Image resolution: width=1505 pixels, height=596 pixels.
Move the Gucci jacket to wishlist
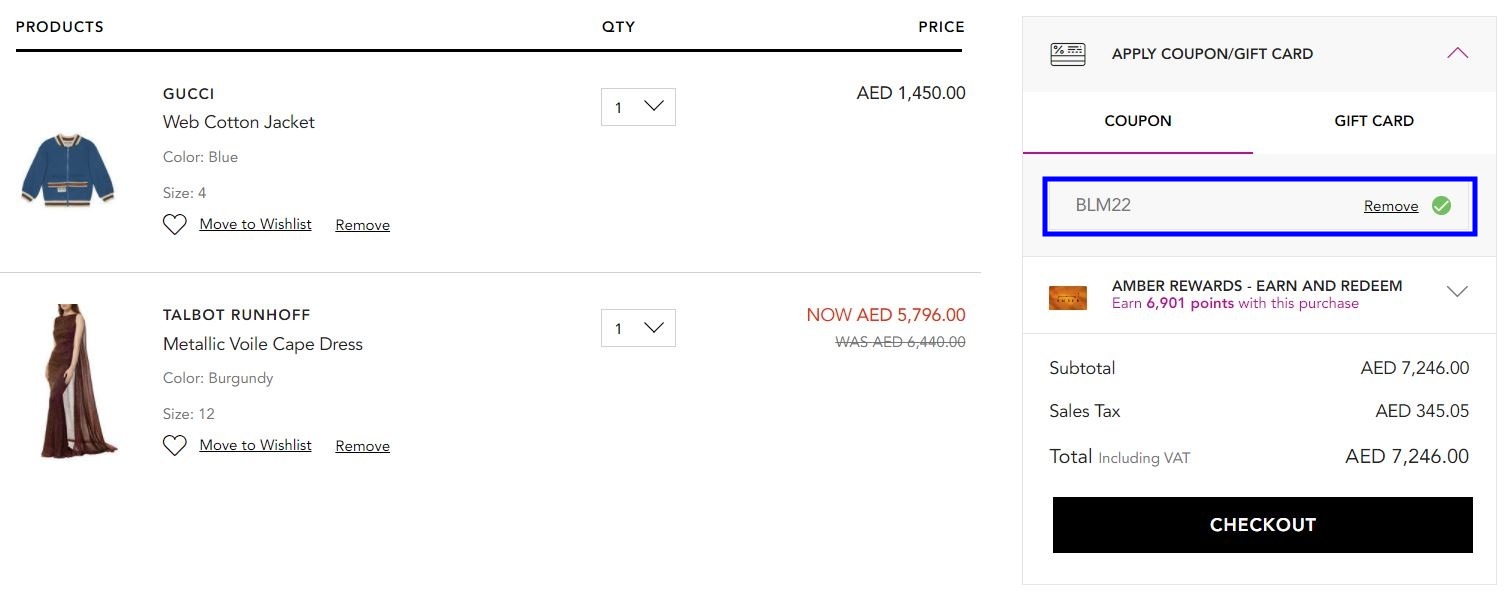[255, 224]
